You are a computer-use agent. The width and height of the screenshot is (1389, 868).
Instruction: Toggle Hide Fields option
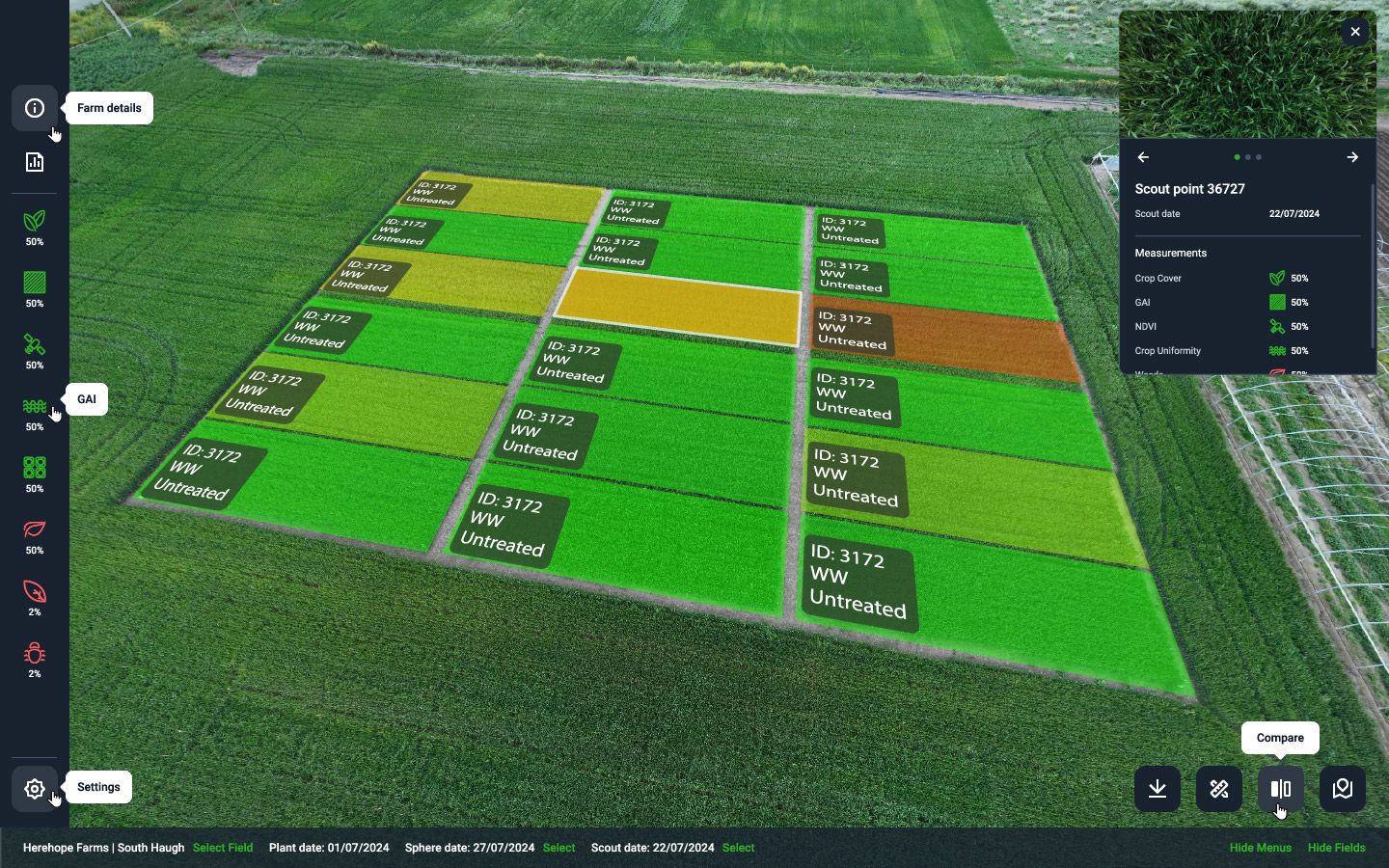coord(1336,848)
